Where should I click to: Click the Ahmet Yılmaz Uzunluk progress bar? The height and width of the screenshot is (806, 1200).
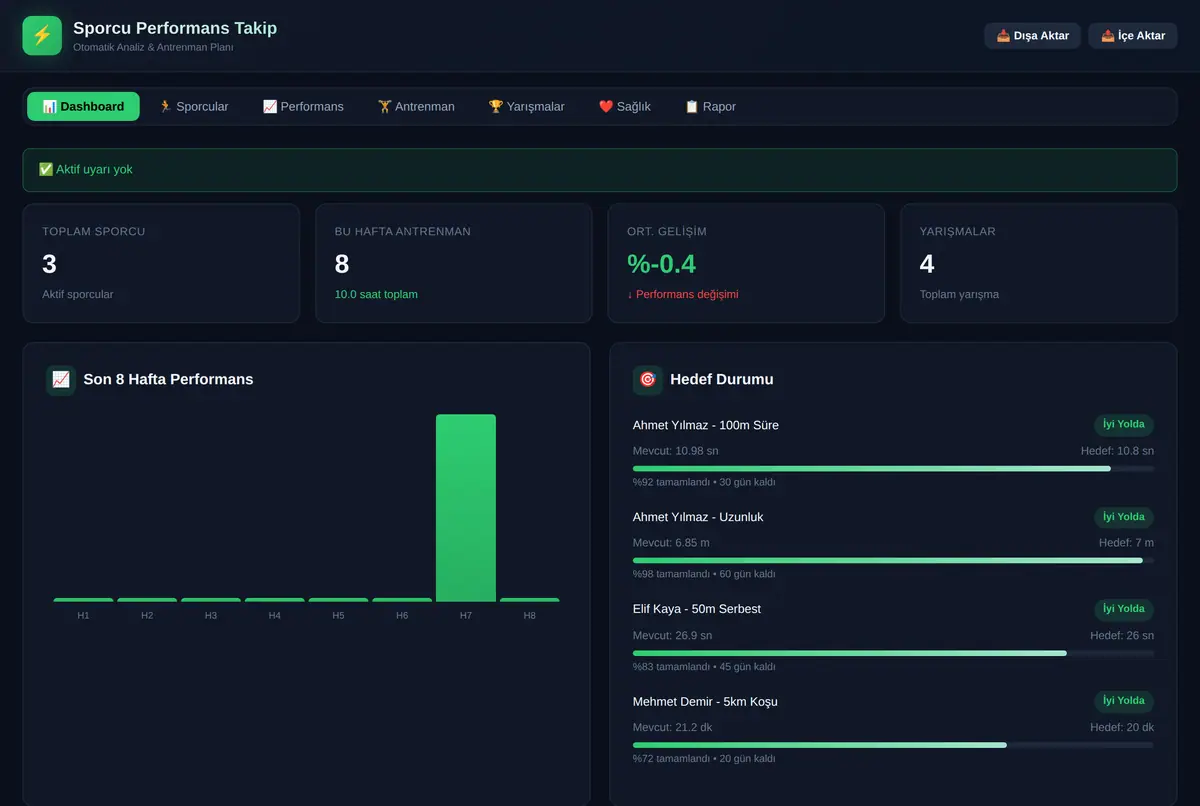(893, 560)
